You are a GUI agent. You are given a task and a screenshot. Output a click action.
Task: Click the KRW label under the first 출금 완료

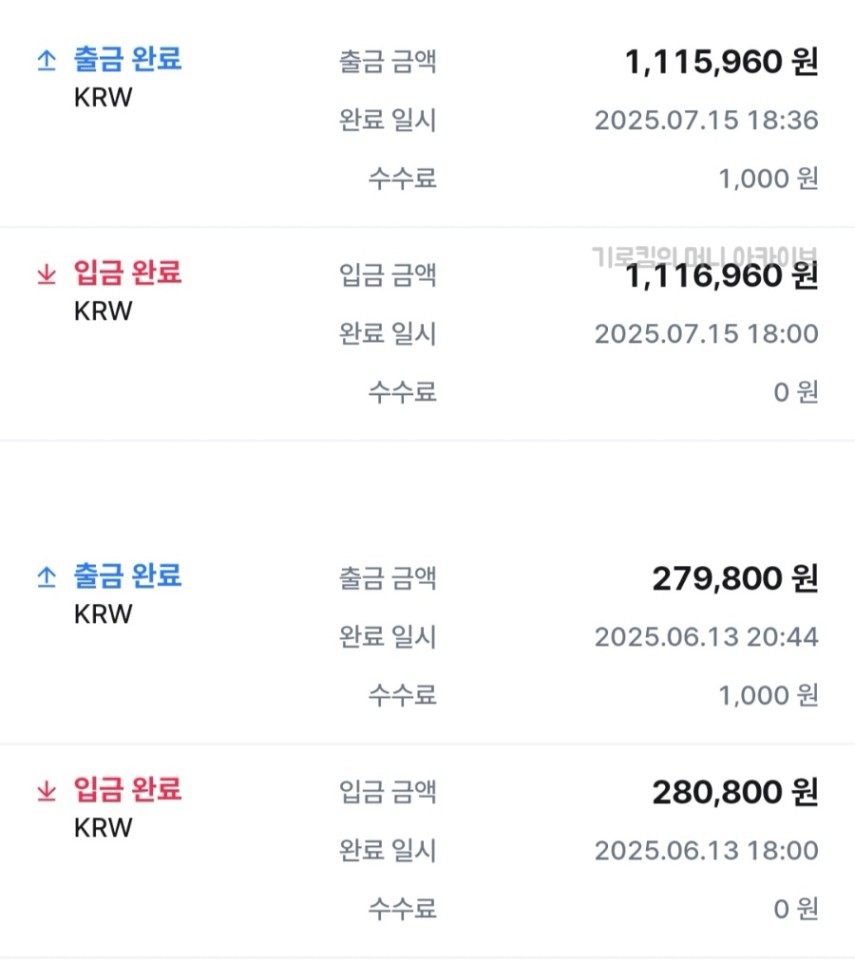pos(103,97)
